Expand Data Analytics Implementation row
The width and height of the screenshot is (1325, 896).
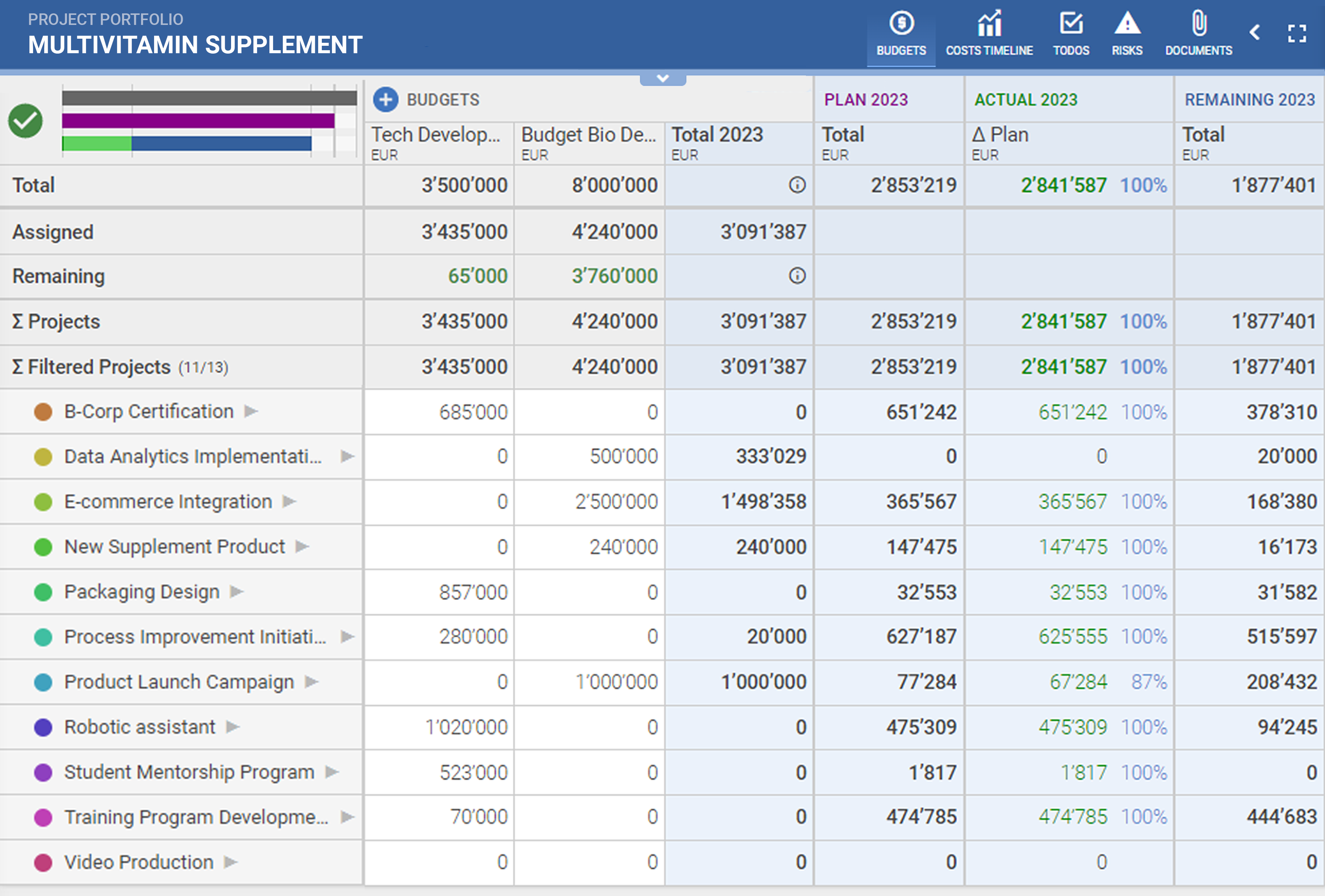[348, 456]
